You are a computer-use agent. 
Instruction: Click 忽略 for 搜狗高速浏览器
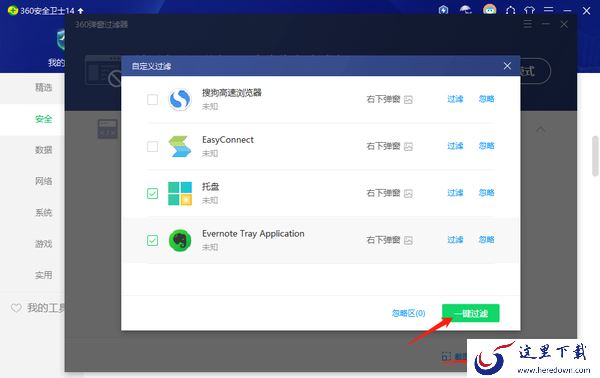[486, 99]
